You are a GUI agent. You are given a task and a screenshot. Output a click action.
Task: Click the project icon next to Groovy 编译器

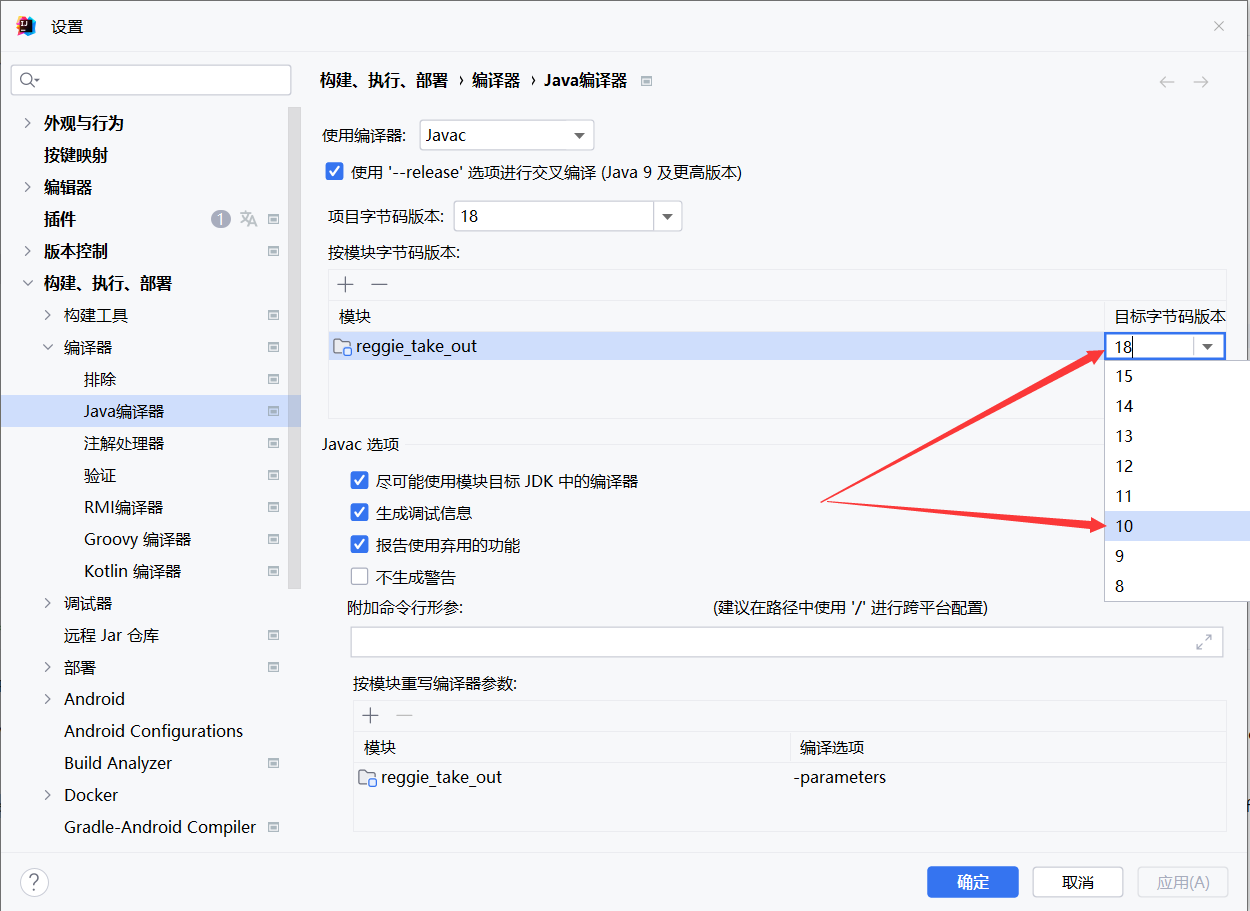273,539
